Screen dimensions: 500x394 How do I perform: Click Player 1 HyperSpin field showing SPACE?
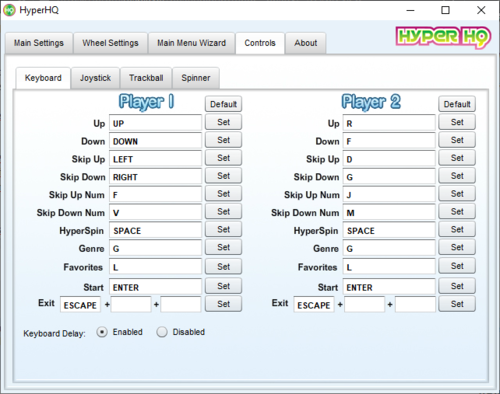pos(155,230)
